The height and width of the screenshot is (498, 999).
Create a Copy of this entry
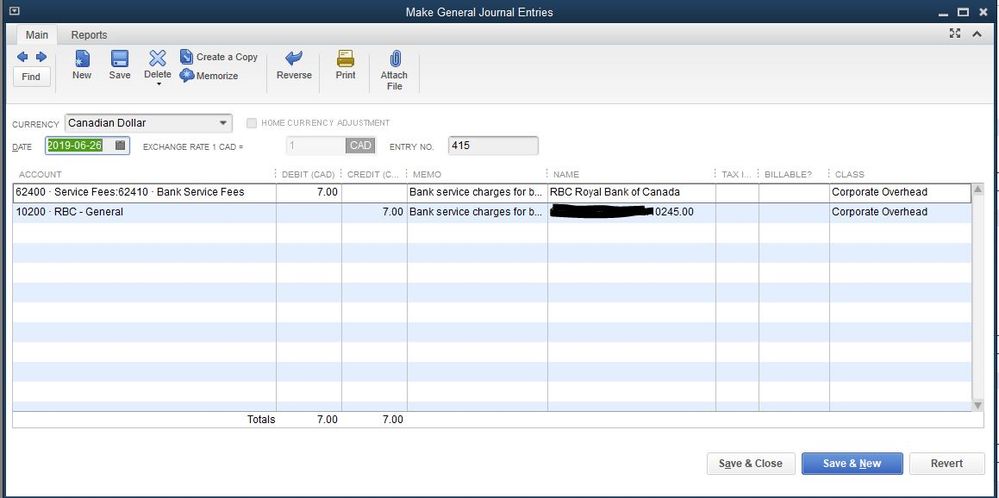click(219, 57)
